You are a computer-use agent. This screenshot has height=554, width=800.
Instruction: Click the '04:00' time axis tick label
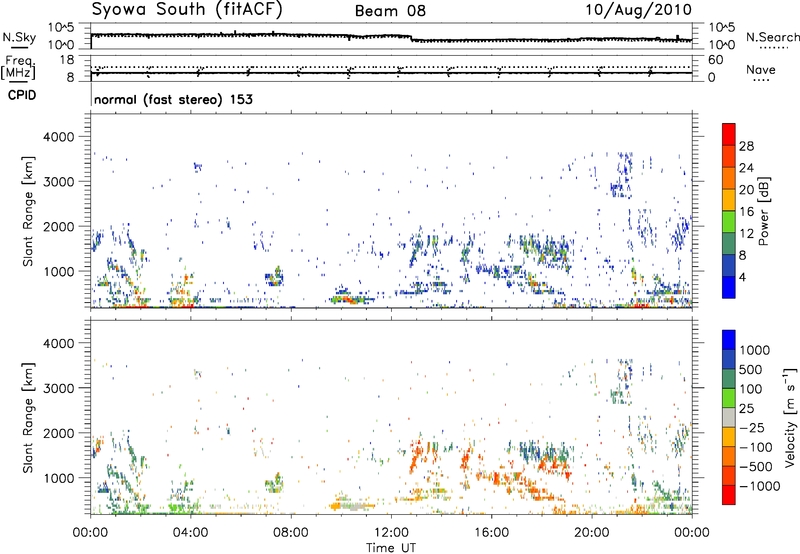click(x=190, y=533)
